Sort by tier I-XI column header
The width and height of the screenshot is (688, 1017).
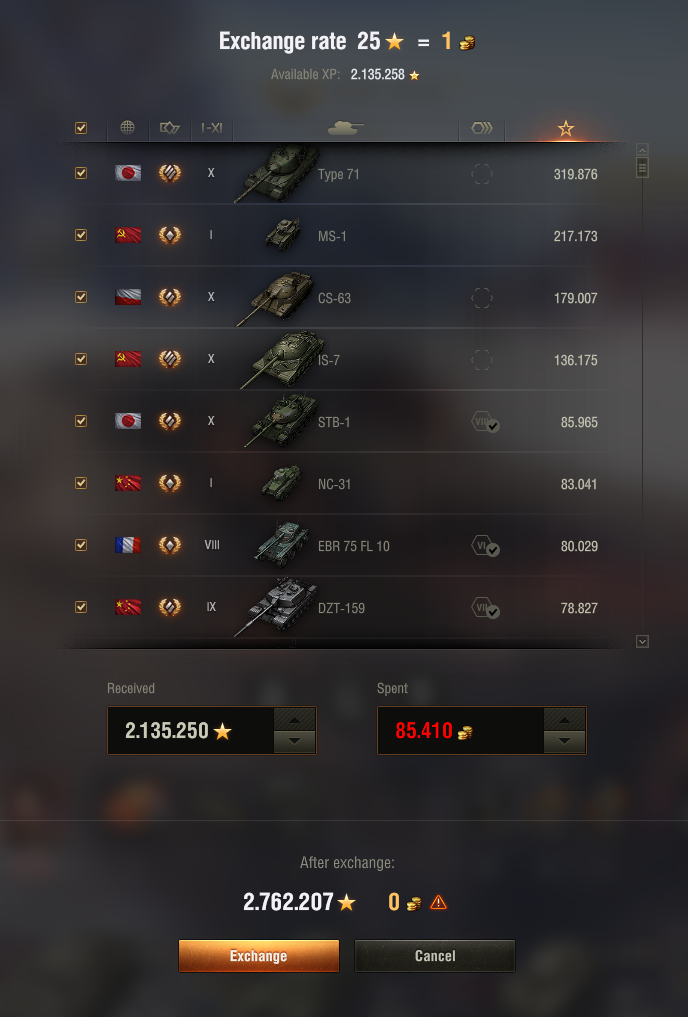pos(212,128)
